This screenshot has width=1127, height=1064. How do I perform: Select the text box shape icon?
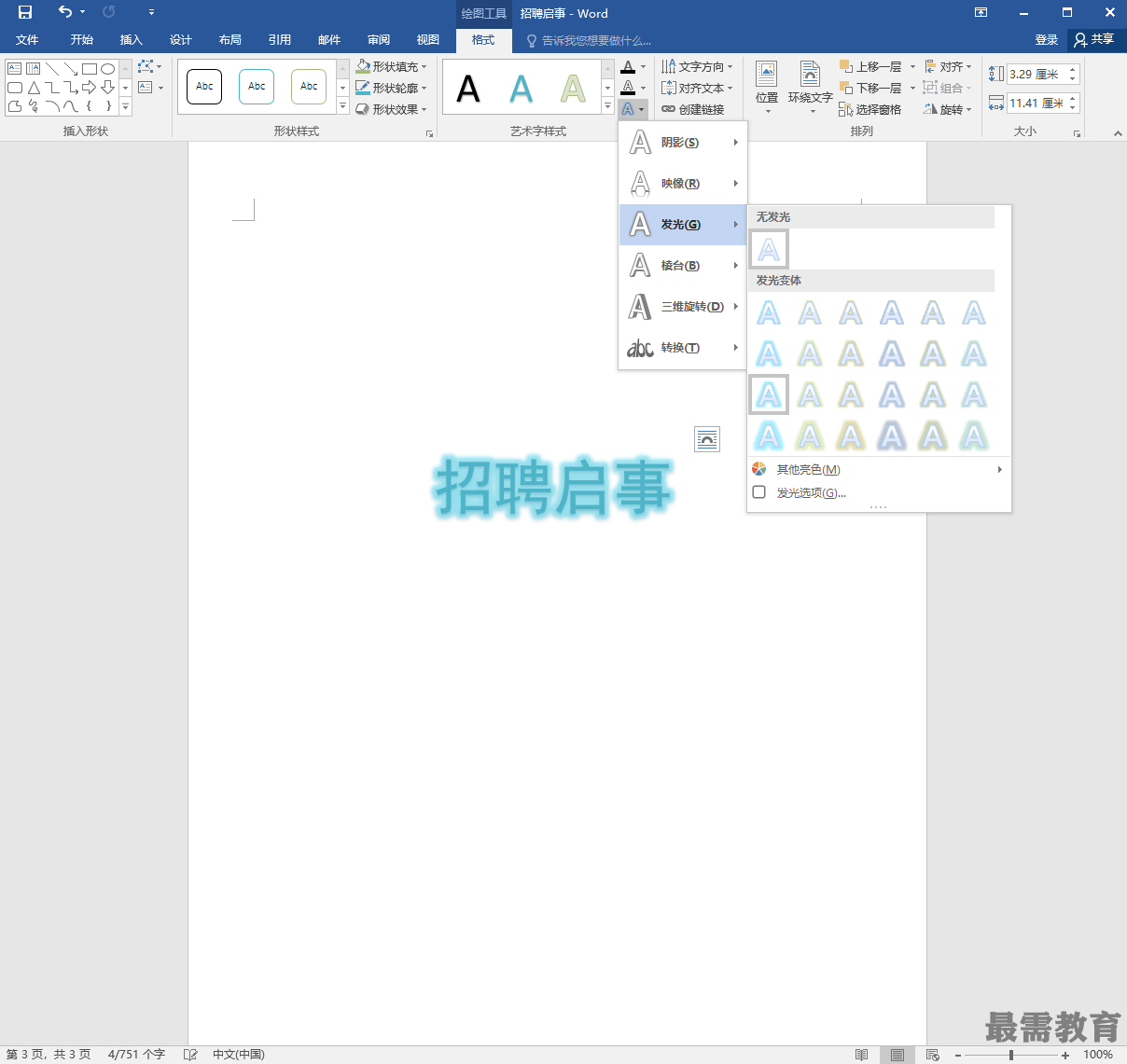[14, 69]
